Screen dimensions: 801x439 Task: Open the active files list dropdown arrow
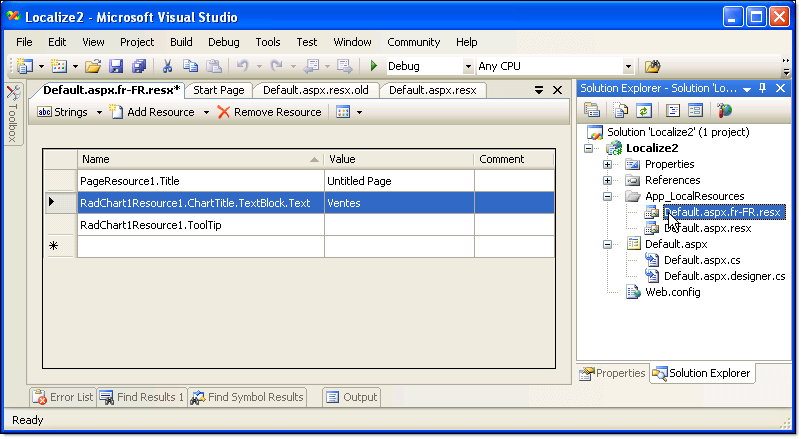coord(539,90)
